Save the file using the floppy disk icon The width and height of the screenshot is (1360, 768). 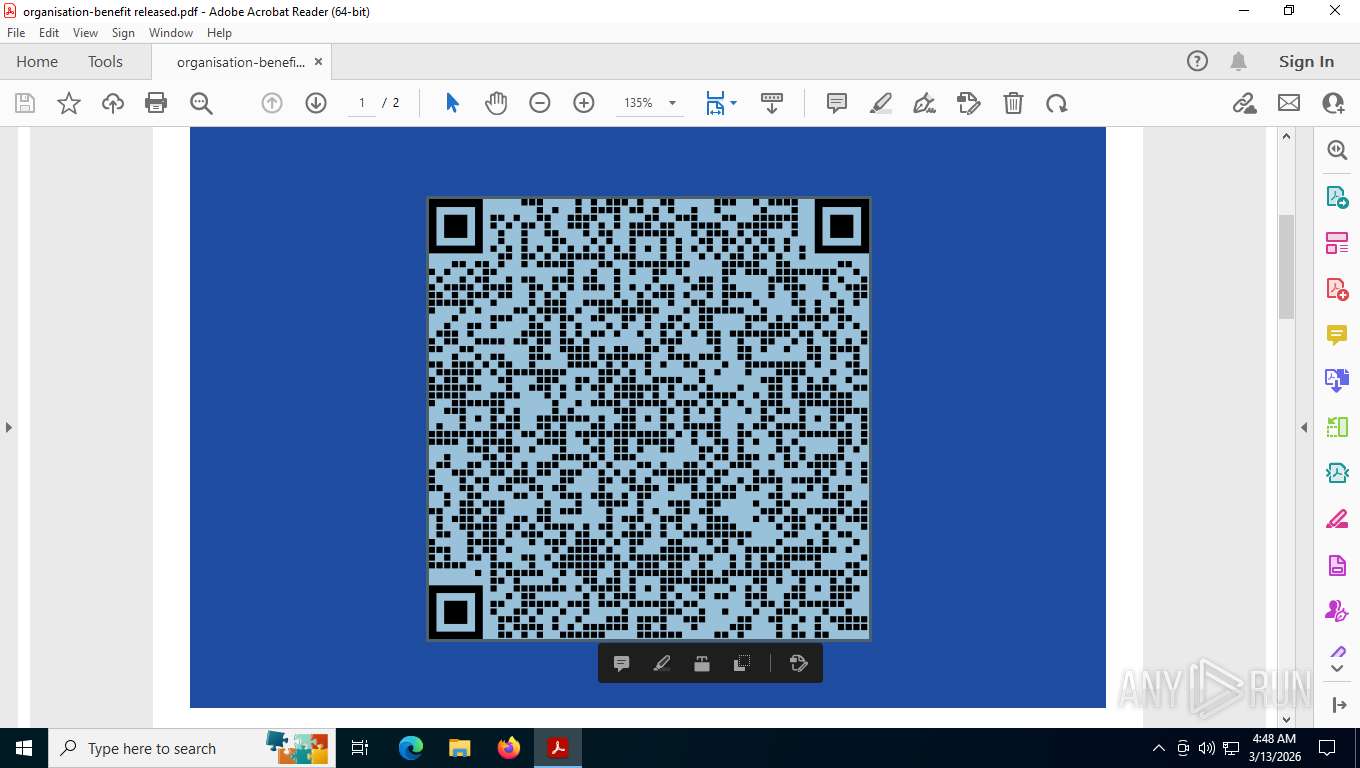click(25, 103)
